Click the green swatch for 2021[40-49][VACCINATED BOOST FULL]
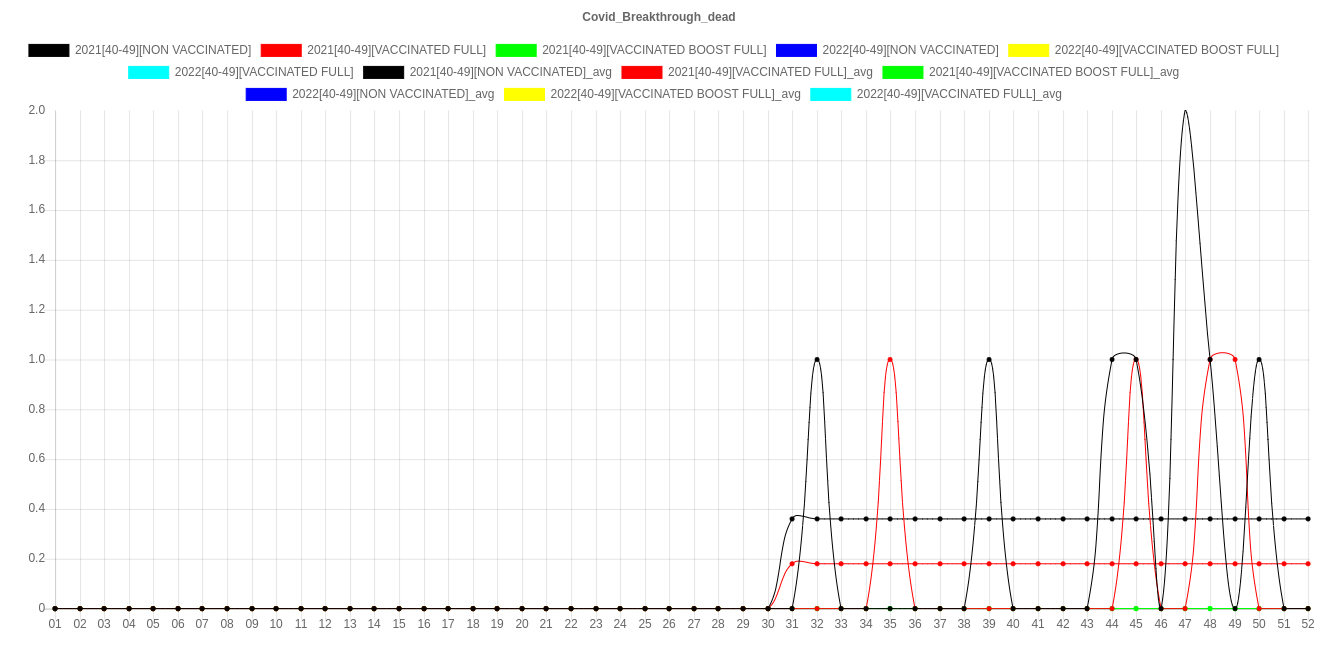 pyautogui.click(x=515, y=50)
